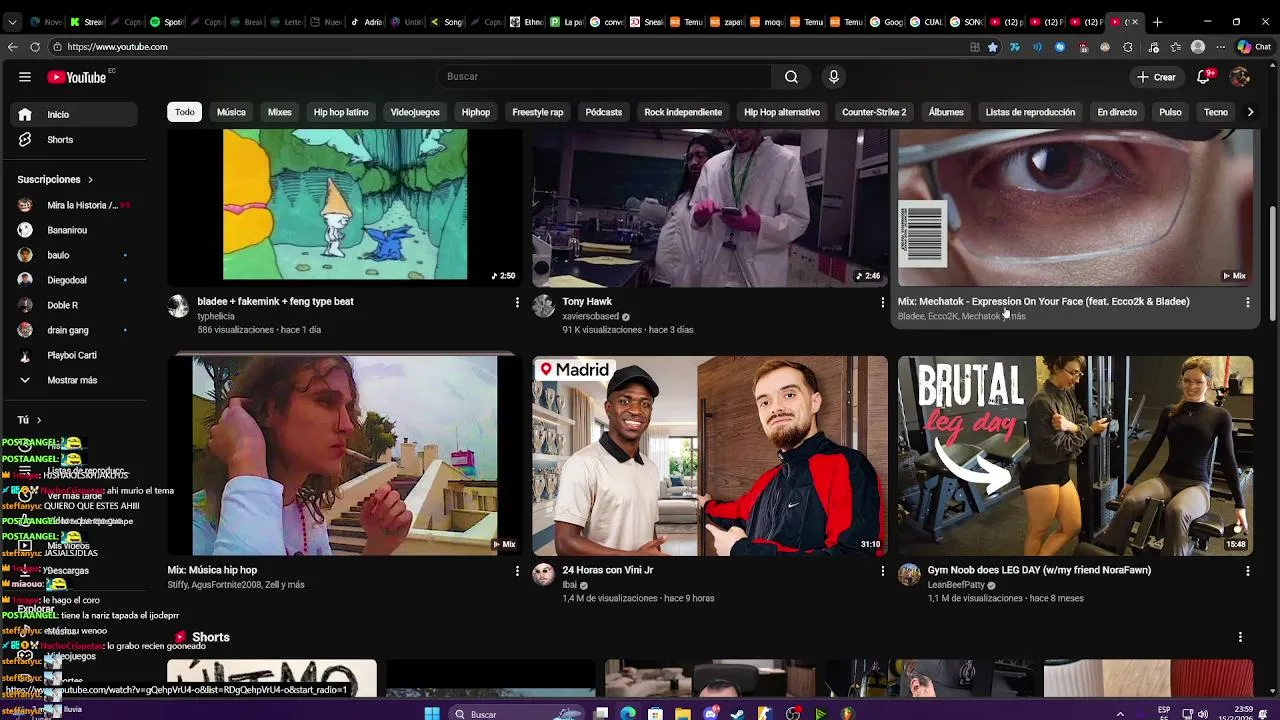This screenshot has width=1280, height=720.
Task: Show hidden tray icons chevron
Action: [x=1120, y=714]
